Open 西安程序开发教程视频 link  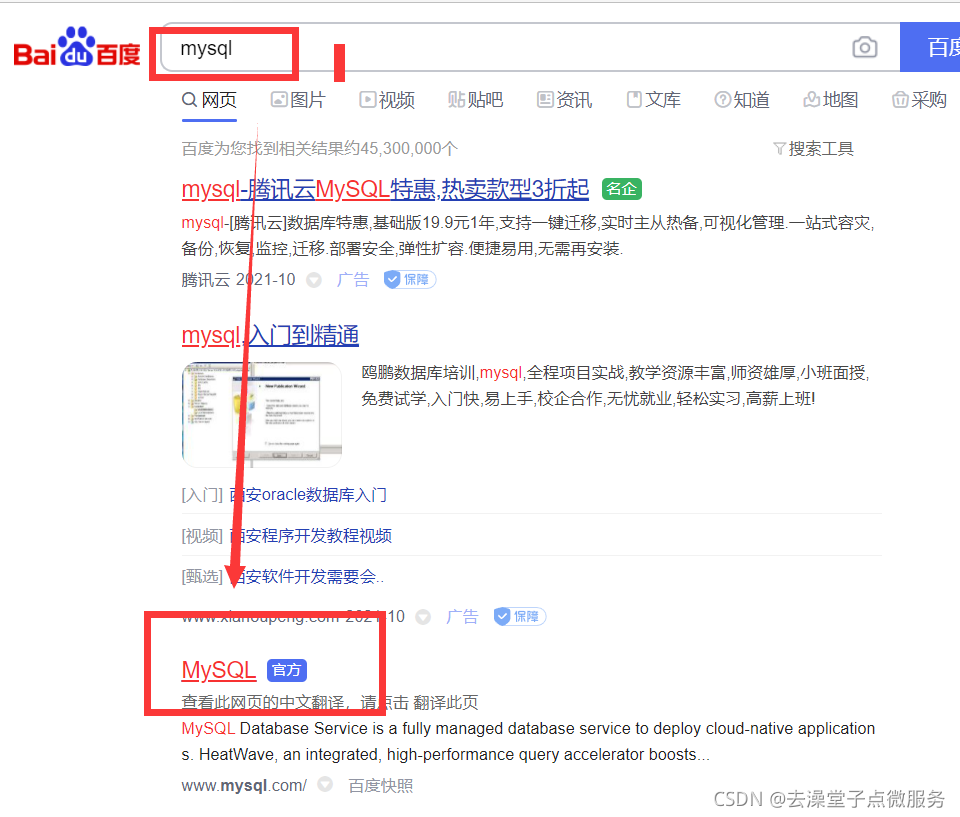(x=310, y=536)
